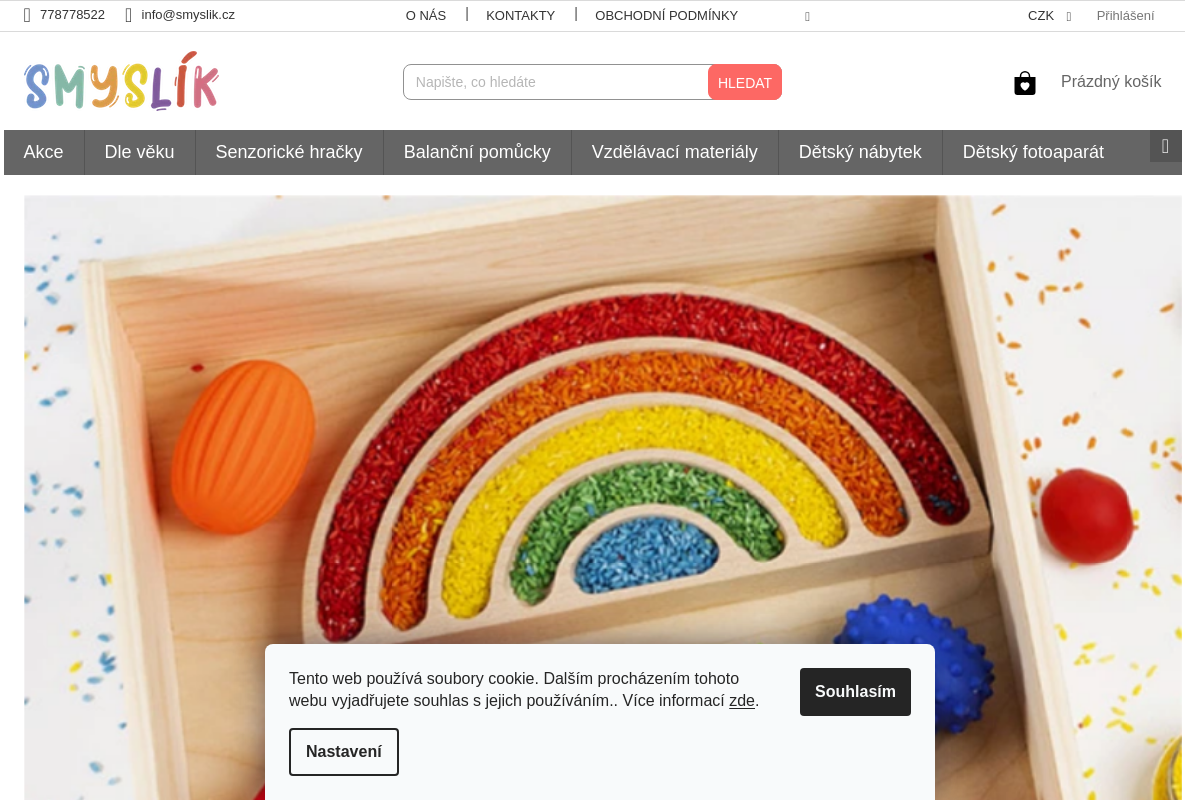Click the phone icon beside 778778522

coord(27,15)
